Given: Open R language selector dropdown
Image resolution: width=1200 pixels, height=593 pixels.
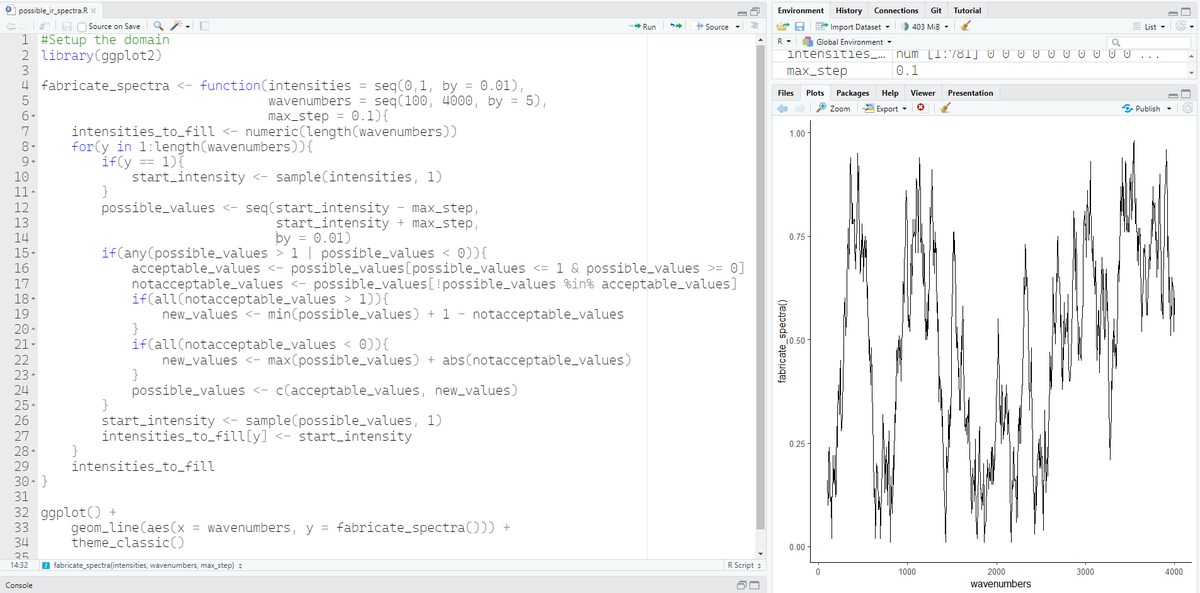Looking at the screenshot, I should click(x=782, y=42).
